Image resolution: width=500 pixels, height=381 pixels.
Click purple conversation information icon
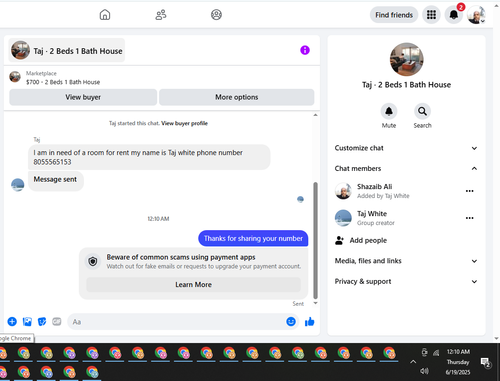coord(305,50)
